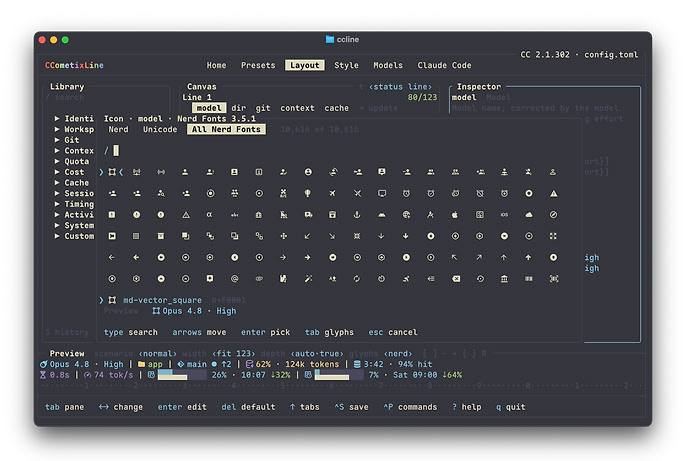Select the Nerd glyph set option
Viewport: 690px width, 461px height.
[x=118, y=129]
